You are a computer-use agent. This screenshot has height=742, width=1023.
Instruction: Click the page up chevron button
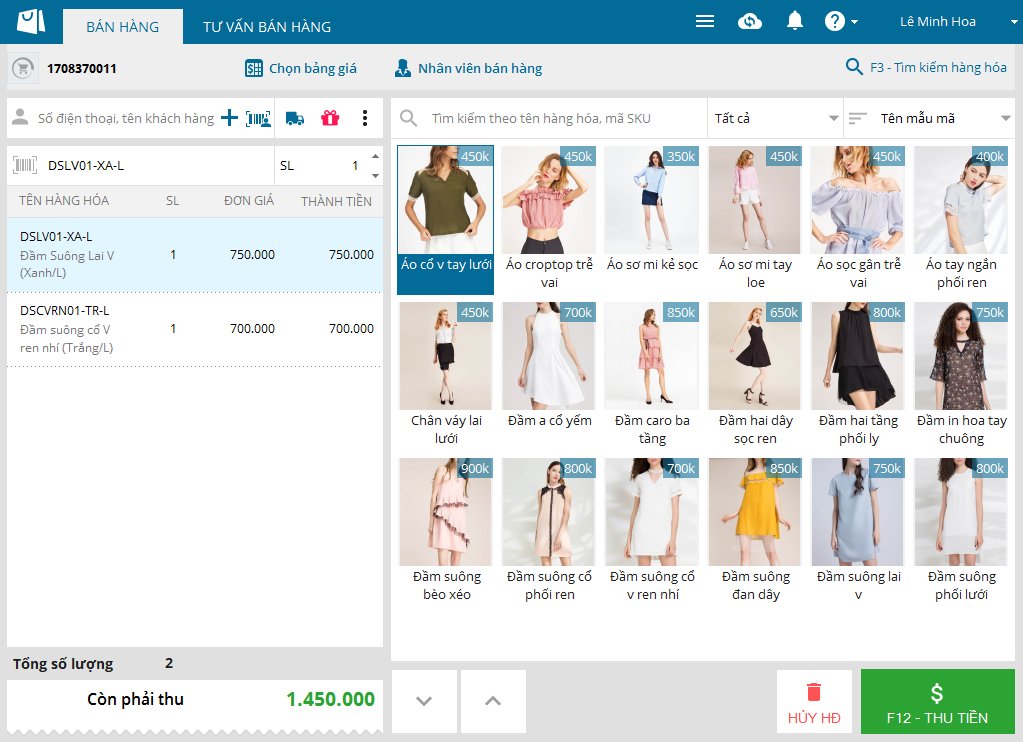pyautogui.click(x=493, y=702)
